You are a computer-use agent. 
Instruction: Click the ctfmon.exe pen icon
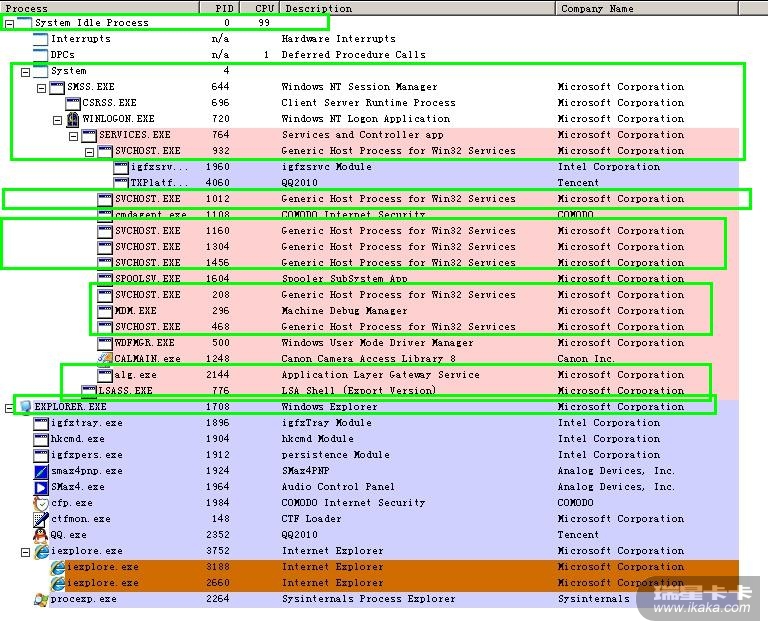[x=41, y=519]
